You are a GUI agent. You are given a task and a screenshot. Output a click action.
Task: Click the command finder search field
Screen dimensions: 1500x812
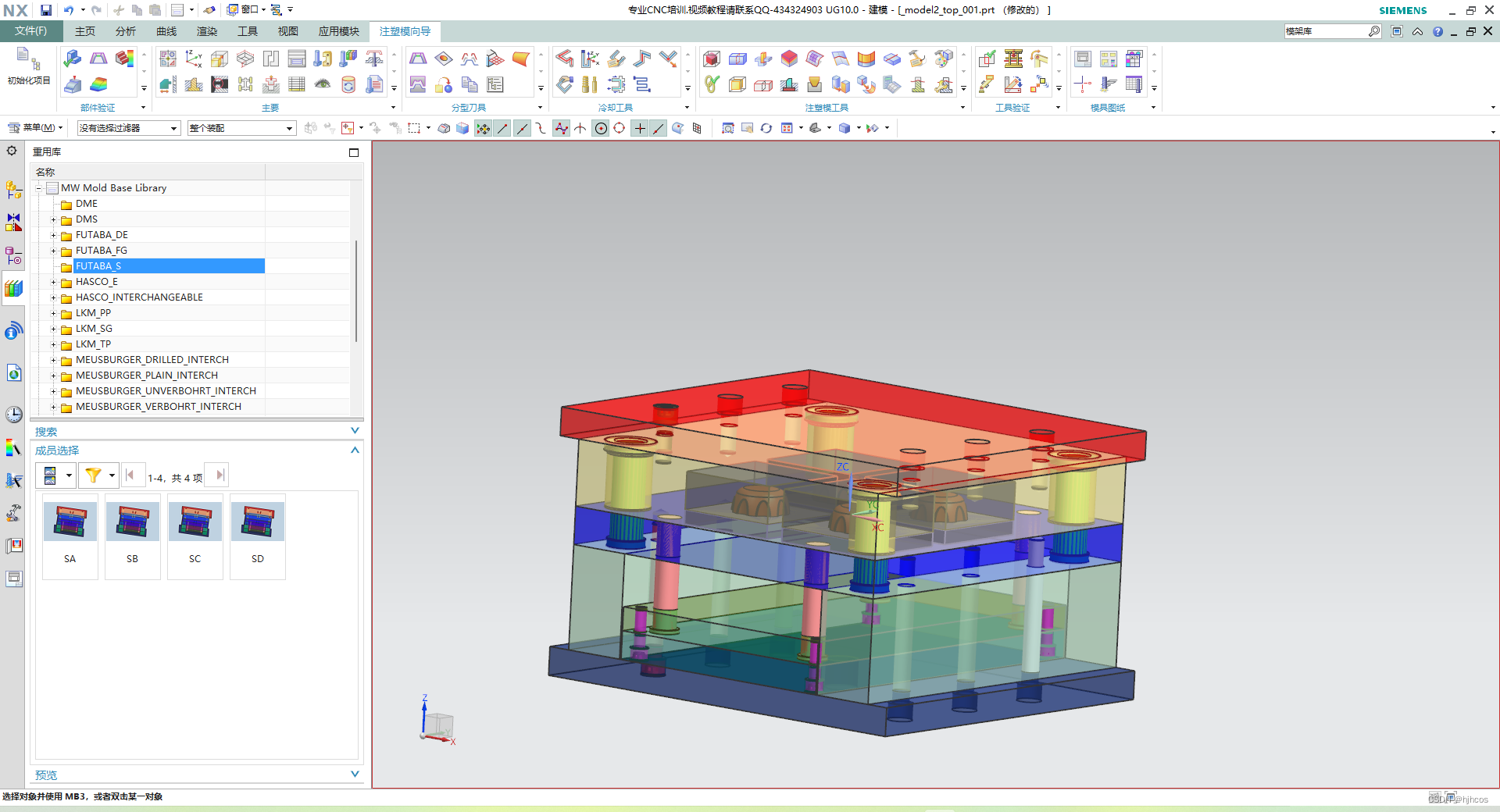(x=1327, y=31)
